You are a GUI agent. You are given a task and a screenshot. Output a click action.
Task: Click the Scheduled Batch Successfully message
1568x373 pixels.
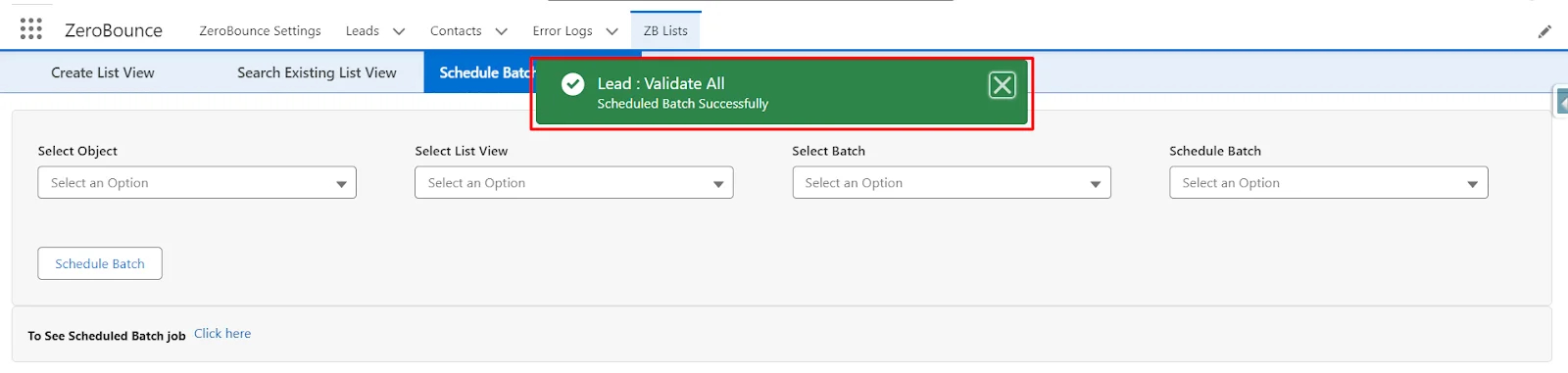click(683, 104)
